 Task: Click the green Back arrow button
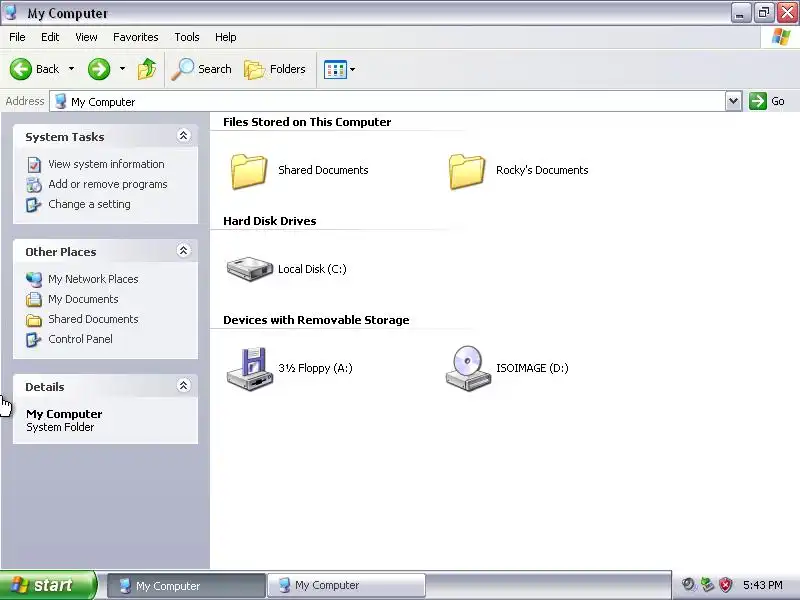[x=21, y=69]
